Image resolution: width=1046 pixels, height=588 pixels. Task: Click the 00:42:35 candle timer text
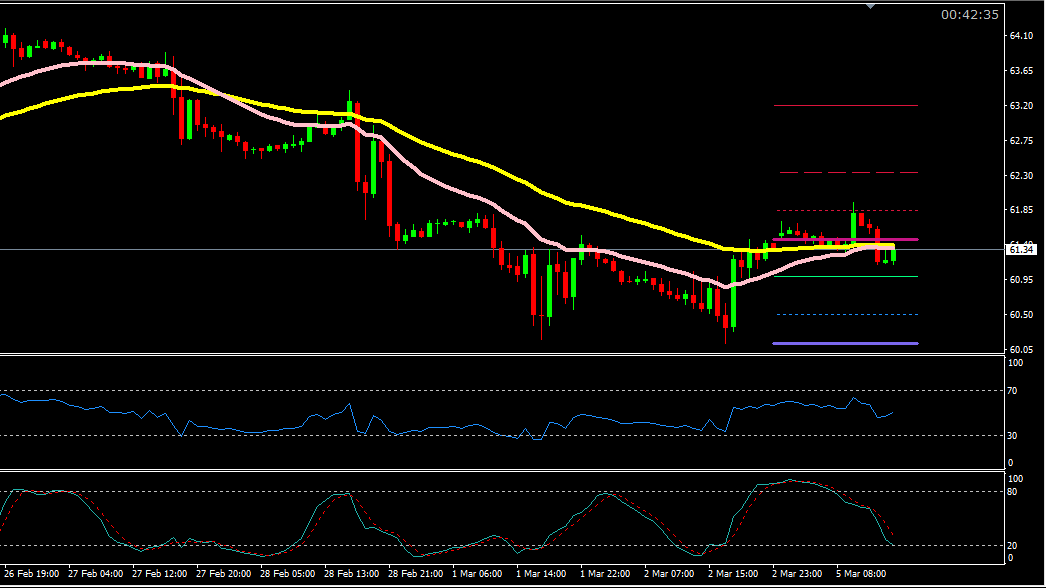click(969, 15)
